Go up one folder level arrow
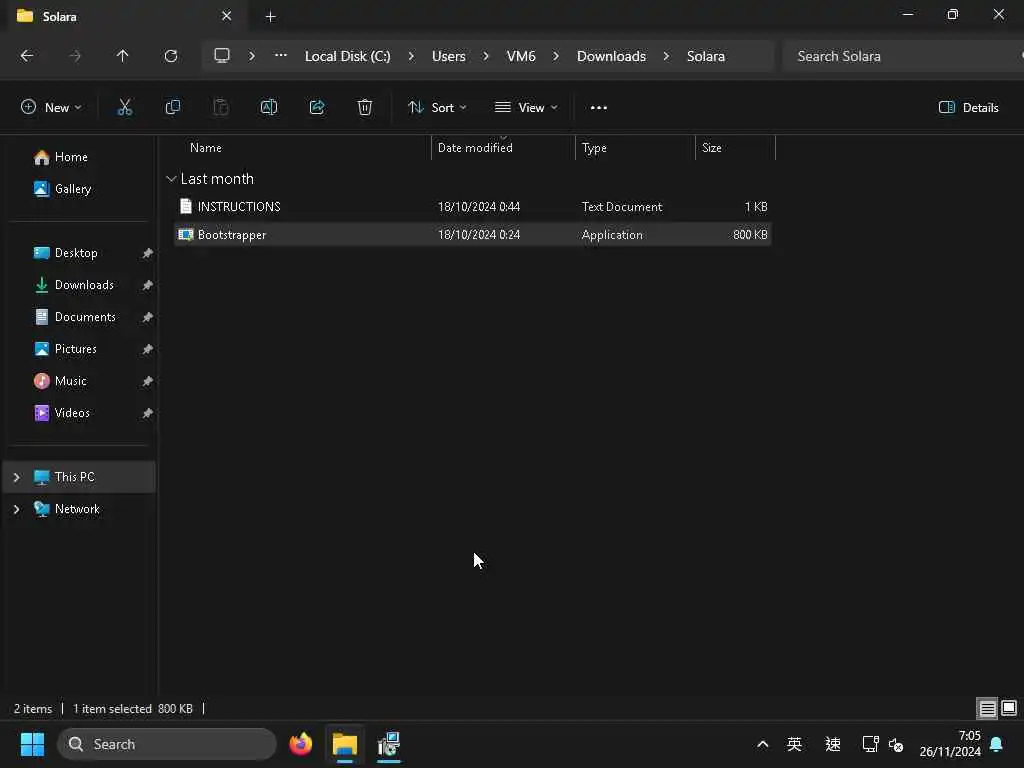1024x768 pixels. (x=122, y=56)
